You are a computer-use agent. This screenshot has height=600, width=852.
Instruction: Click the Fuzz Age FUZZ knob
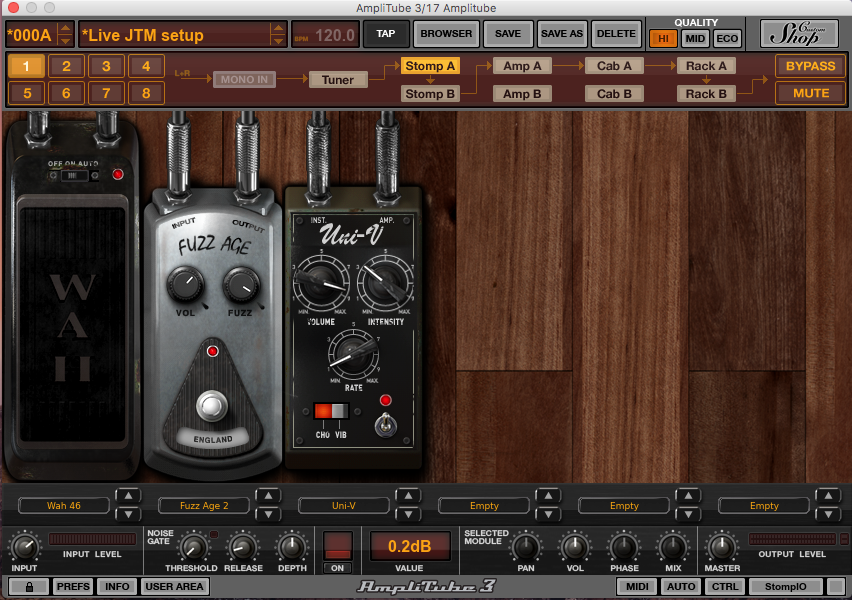(241, 284)
